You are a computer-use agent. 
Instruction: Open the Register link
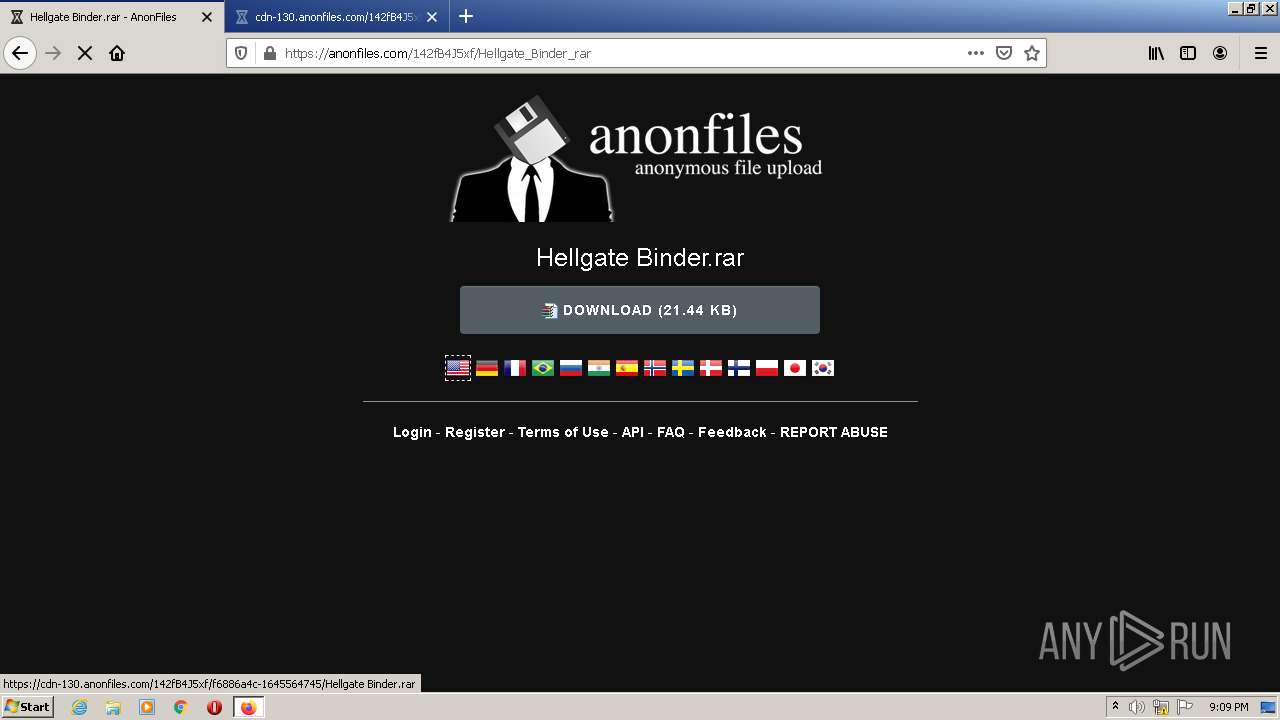click(475, 432)
